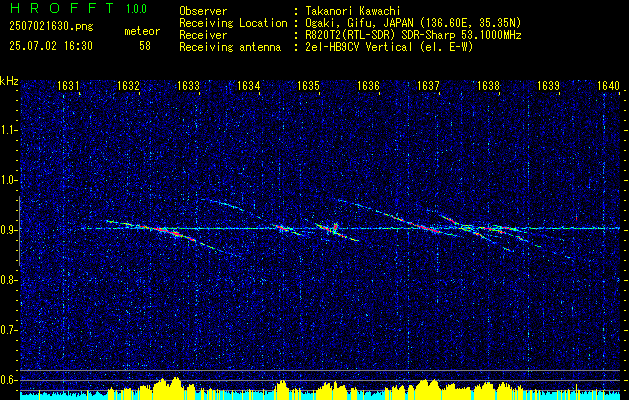Select 2el-HB9CV Vertical antenna text
Screen dimensions: 629x400
389,47
